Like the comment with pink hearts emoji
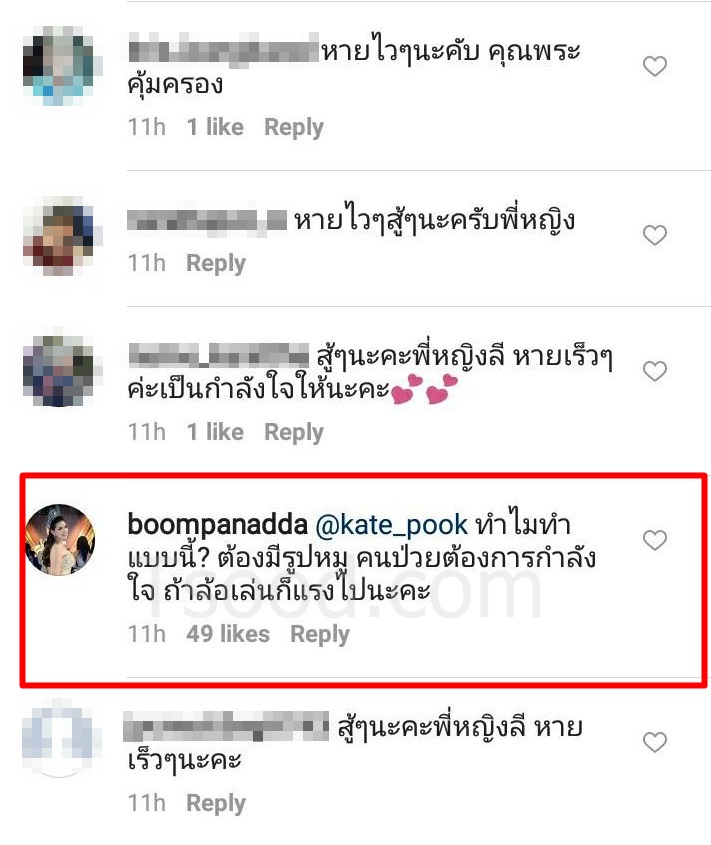The height and width of the screenshot is (845, 711). point(654,371)
